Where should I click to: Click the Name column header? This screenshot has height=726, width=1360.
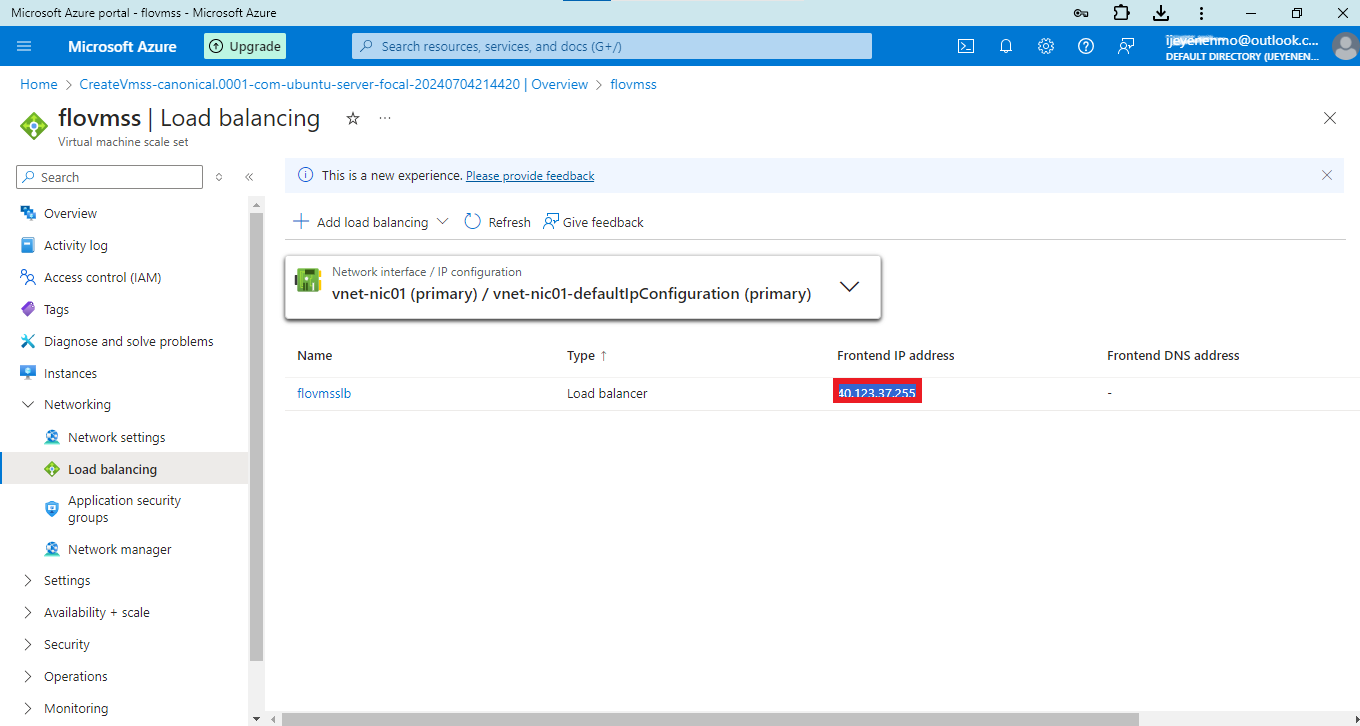(x=315, y=356)
